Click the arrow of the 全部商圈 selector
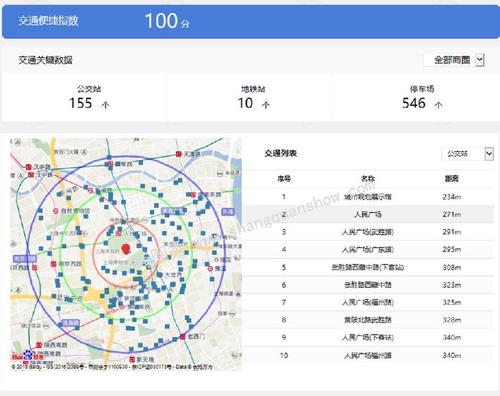500x396 pixels. tap(479, 60)
